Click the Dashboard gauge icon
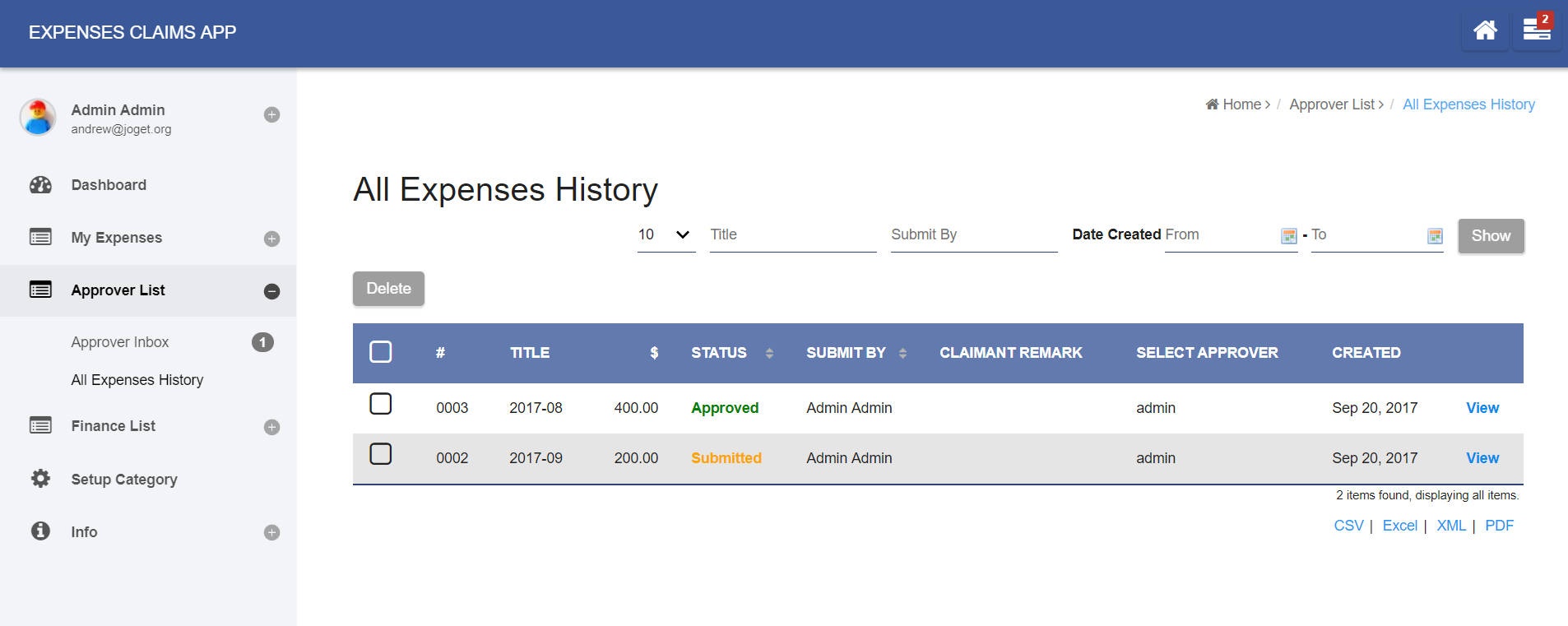 pyautogui.click(x=40, y=185)
